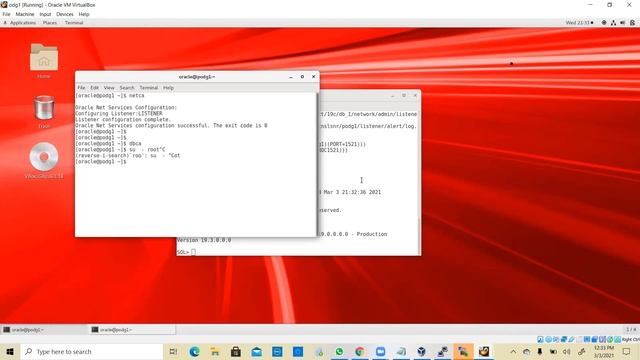Image resolution: width=640 pixels, height=360 pixels.
Task: Click the front terminal's last shell prompt
Action: [x=100, y=162]
